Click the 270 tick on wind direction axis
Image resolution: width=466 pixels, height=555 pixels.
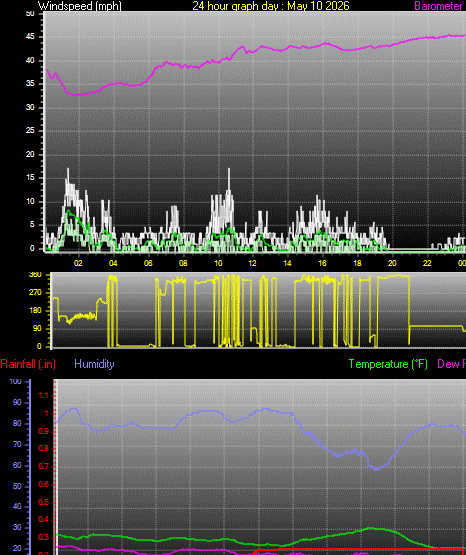point(35,292)
